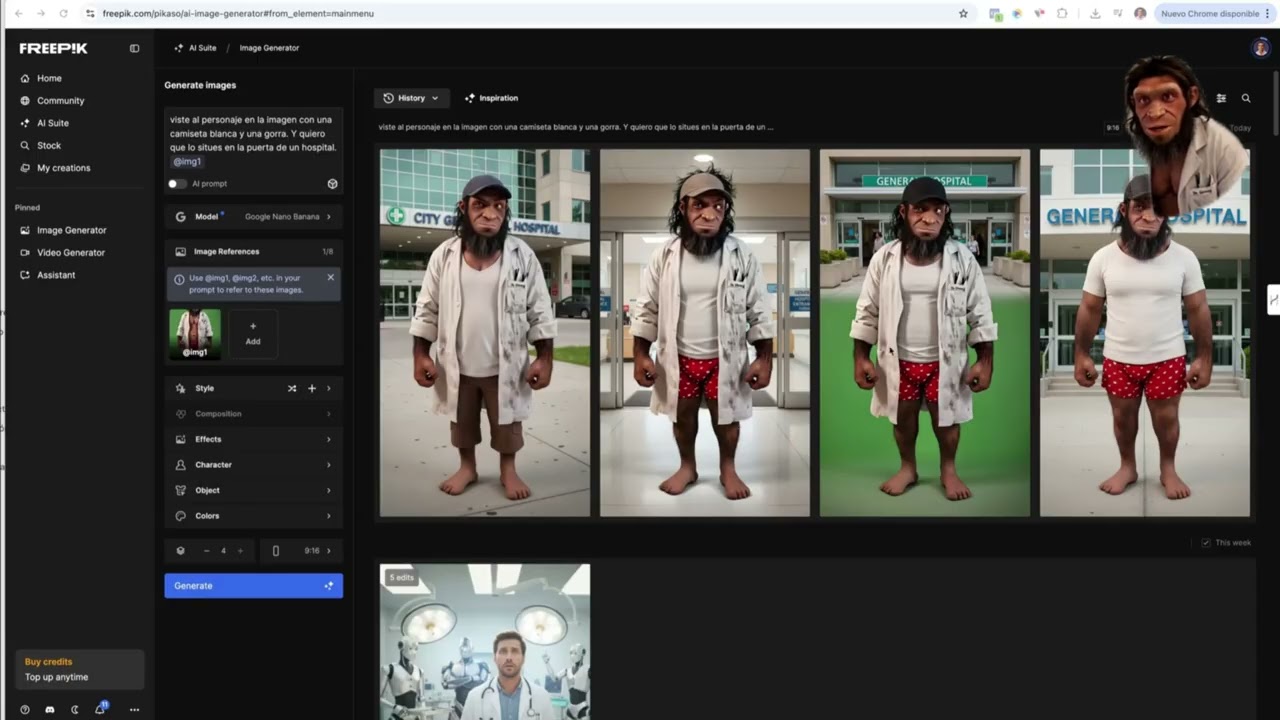1280x720 pixels.
Task: Collapse the sidebar with panel icon
Action: click(135, 48)
